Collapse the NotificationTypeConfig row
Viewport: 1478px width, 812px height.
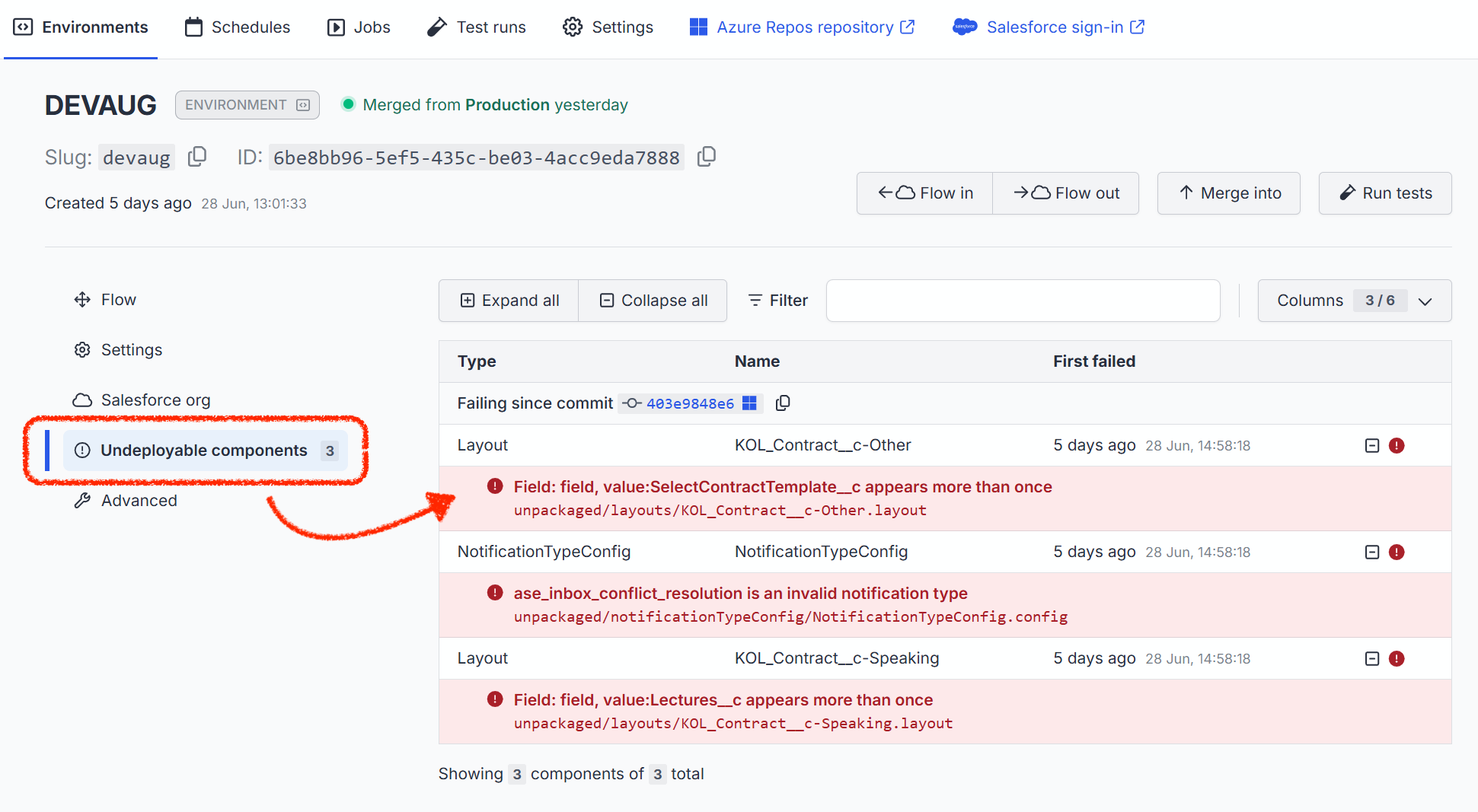[1372, 552]
